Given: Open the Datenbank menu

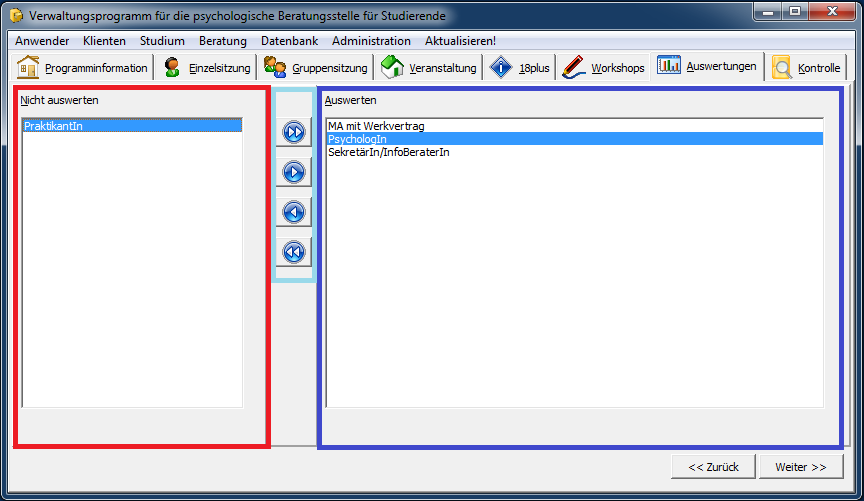Looking at the screenshot, I should click(289, 41).
